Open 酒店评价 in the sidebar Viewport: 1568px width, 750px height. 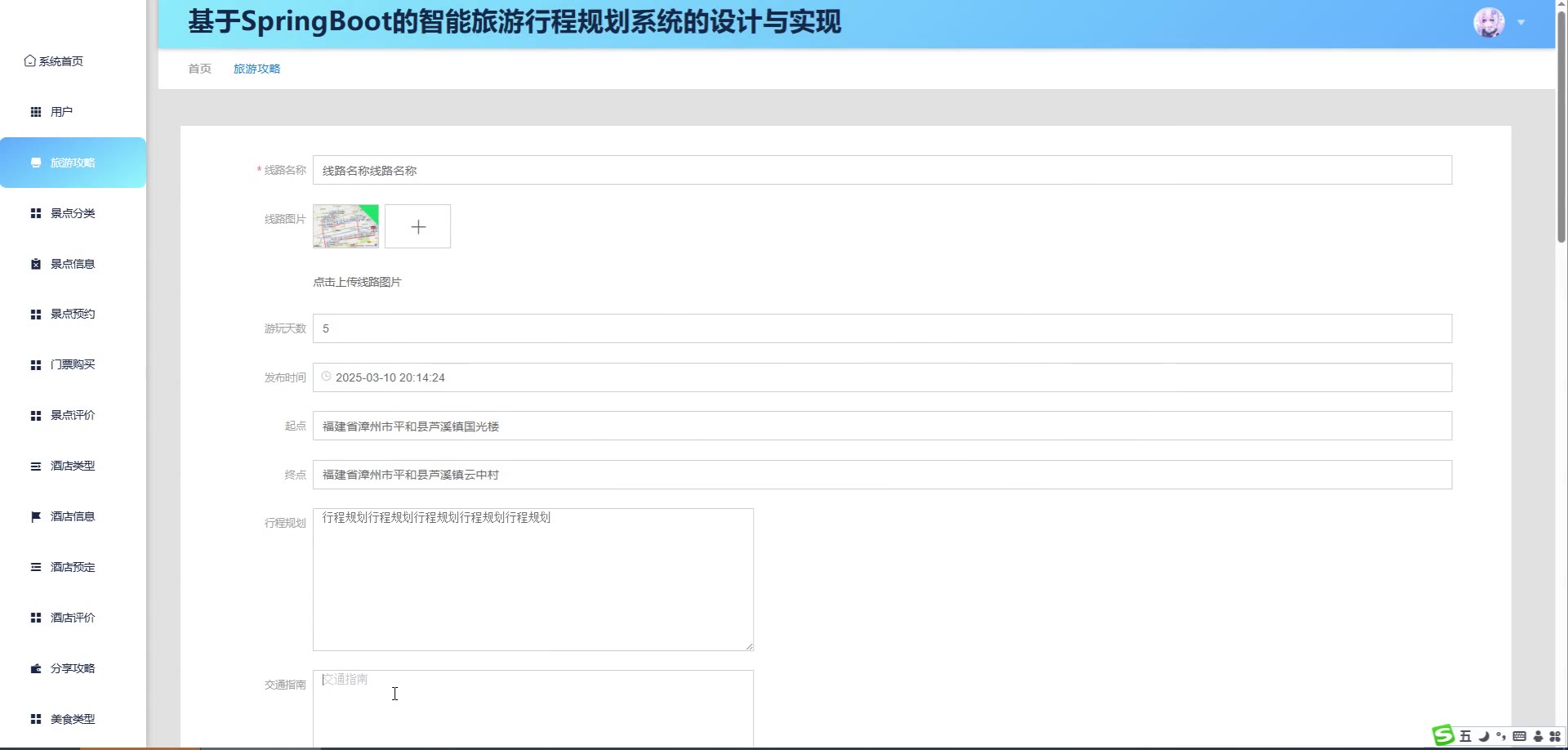[73, 618]
